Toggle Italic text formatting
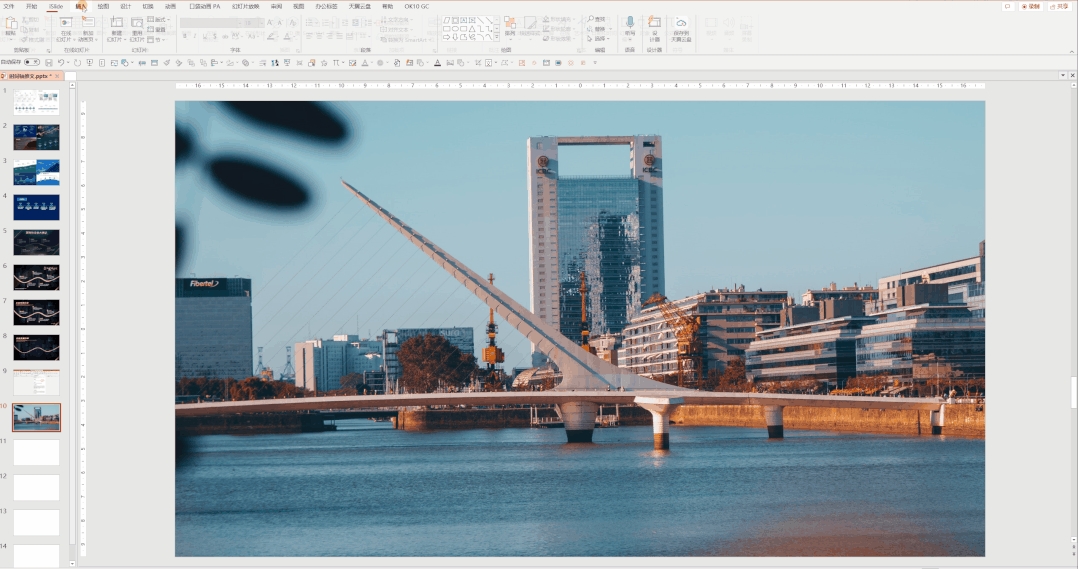1078x569 pixels. pyautogui.click(x=196, y=36)
